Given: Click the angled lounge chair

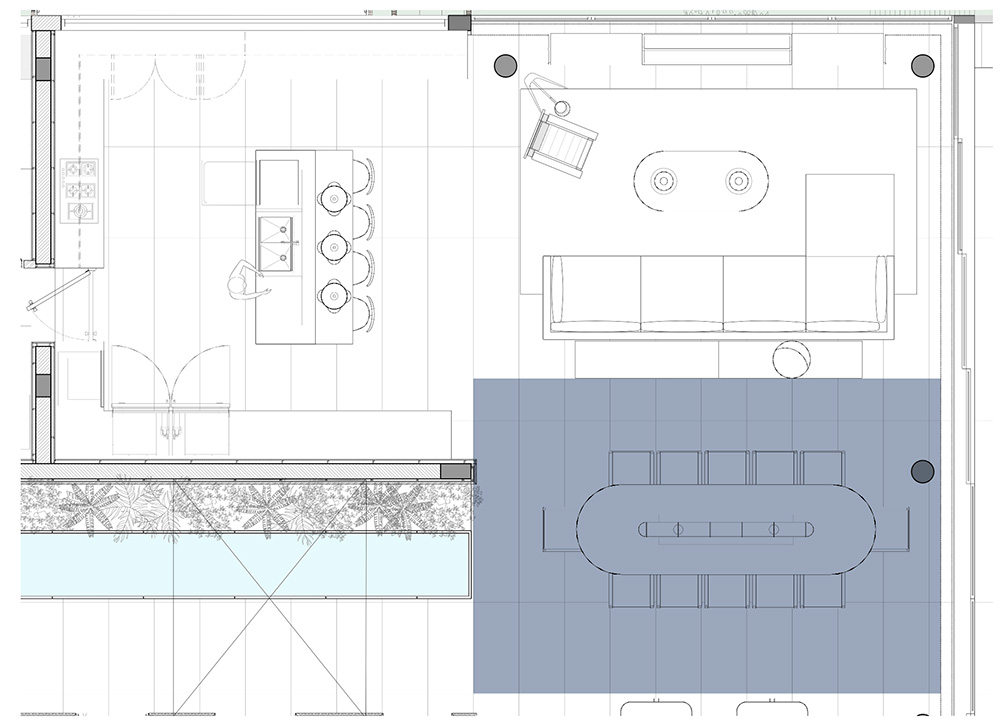Looking at the screenshot, I should tap(561, 137).
